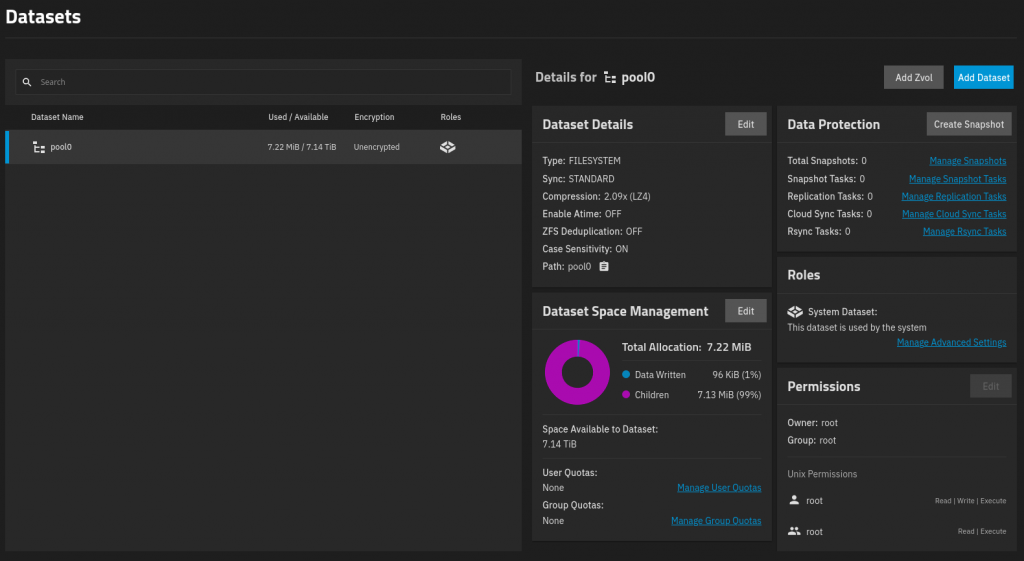Copy the pool0 path with the clipboard icon

(604, 267)
